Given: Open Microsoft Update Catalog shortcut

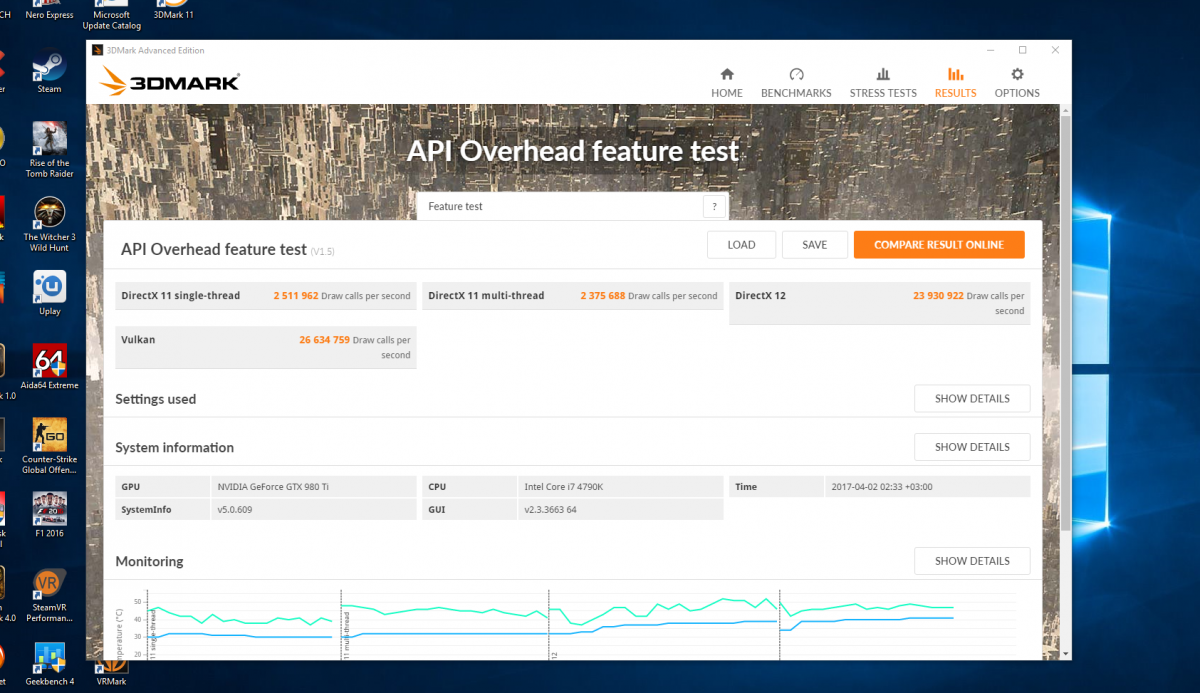Looking at the screenshot, I should click(111, 16).
